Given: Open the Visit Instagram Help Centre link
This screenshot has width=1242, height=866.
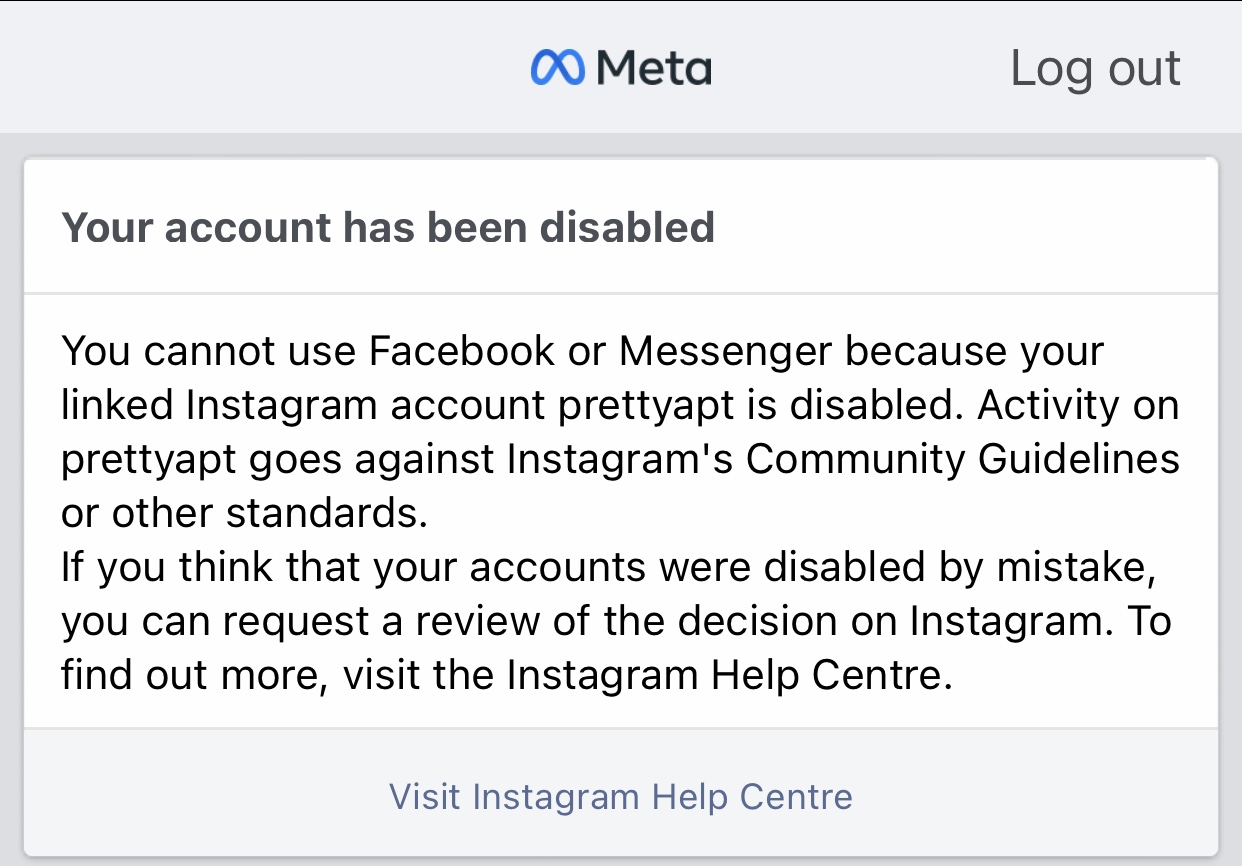Looking at the screenshot, I should click(620, 797).
